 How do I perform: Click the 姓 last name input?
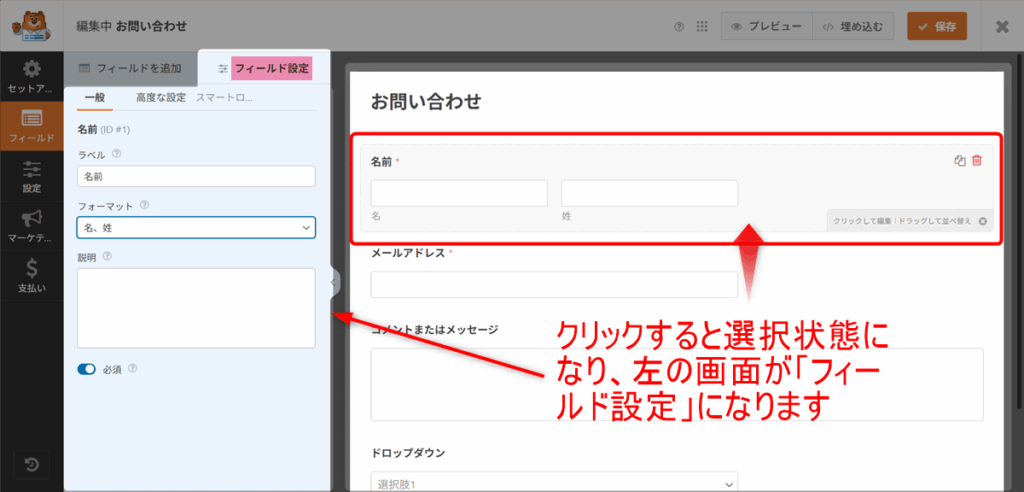click(x=650, y=193)
